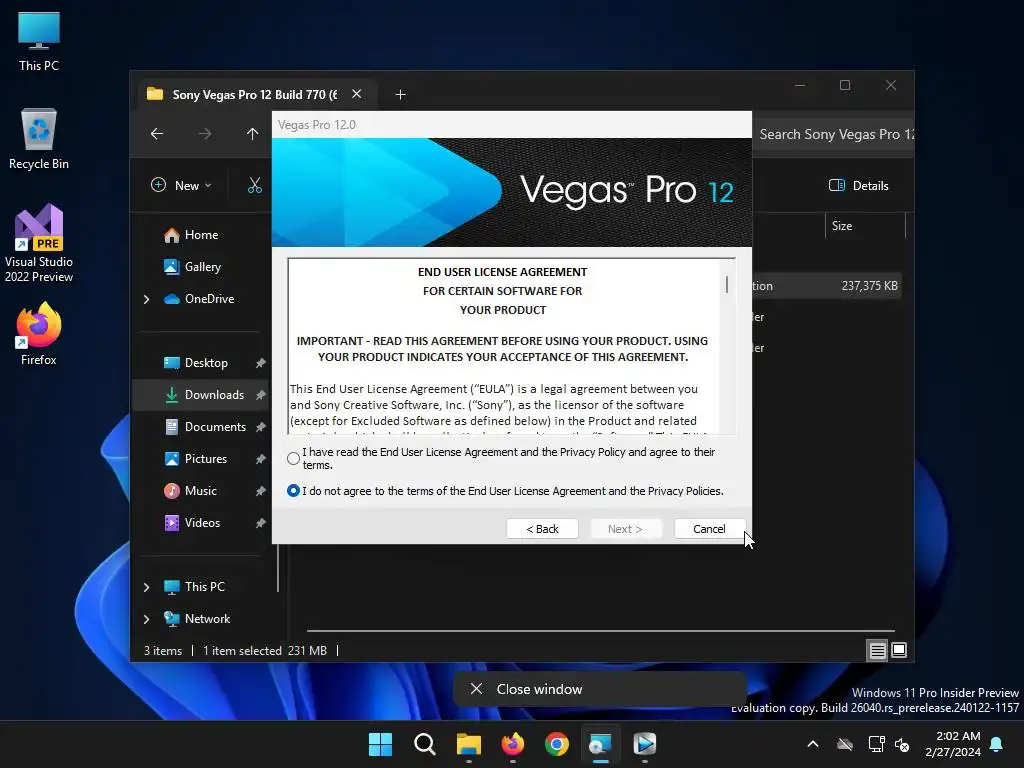This screenshot has width=1024, height=768.
Task: Open This PC desktop icon
Action: tap(39, 42)
